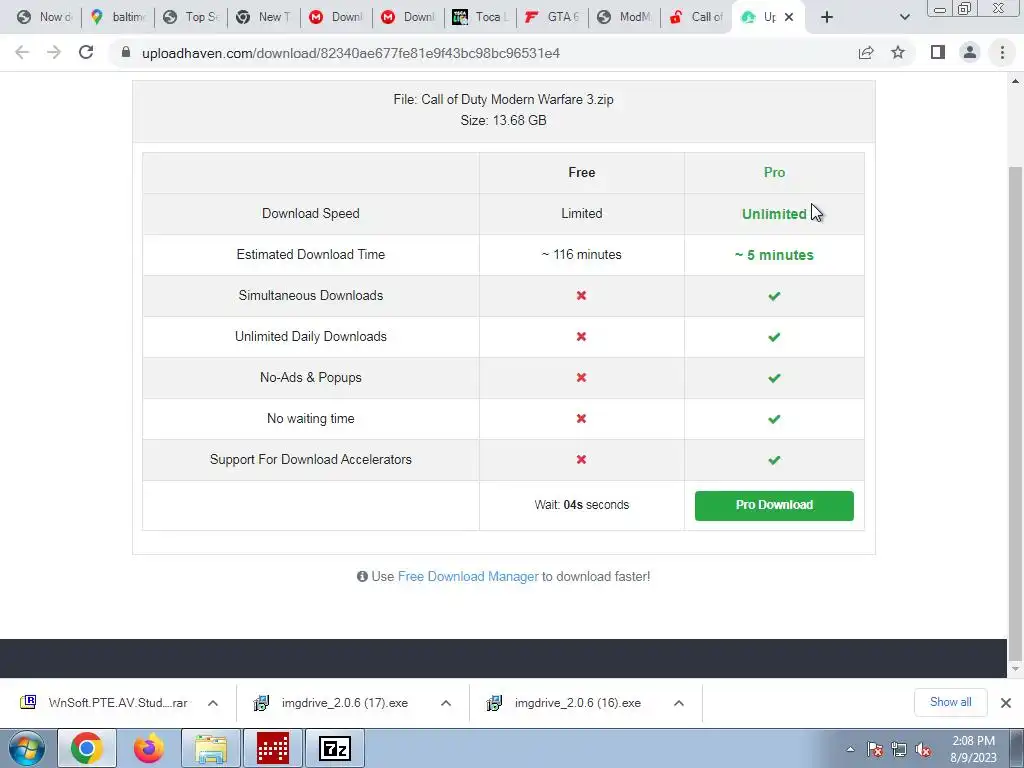Screen dimensions: 1024x768
Task: Switch to the 'ModM' tab
Action: point(624,17)
